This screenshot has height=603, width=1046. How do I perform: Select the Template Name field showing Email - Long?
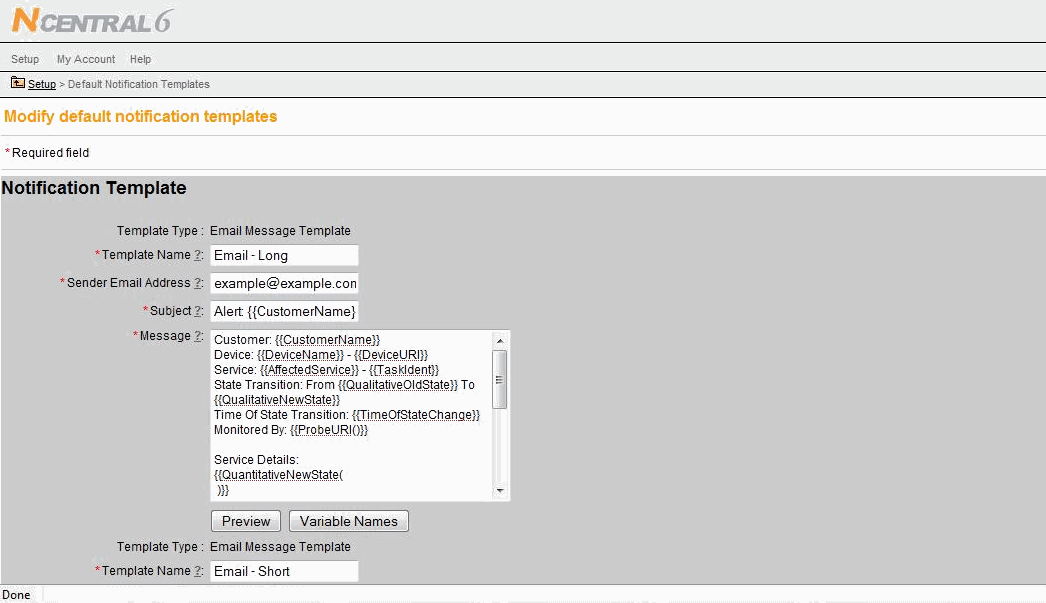point(283,255)
